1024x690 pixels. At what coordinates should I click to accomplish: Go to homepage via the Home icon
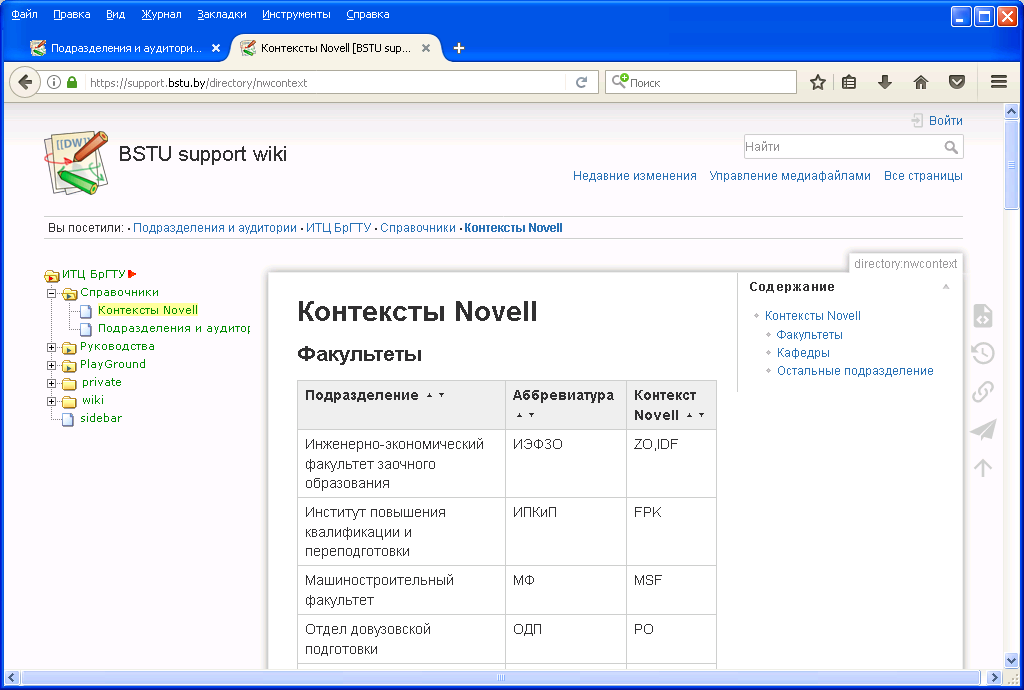pos(920,82)
